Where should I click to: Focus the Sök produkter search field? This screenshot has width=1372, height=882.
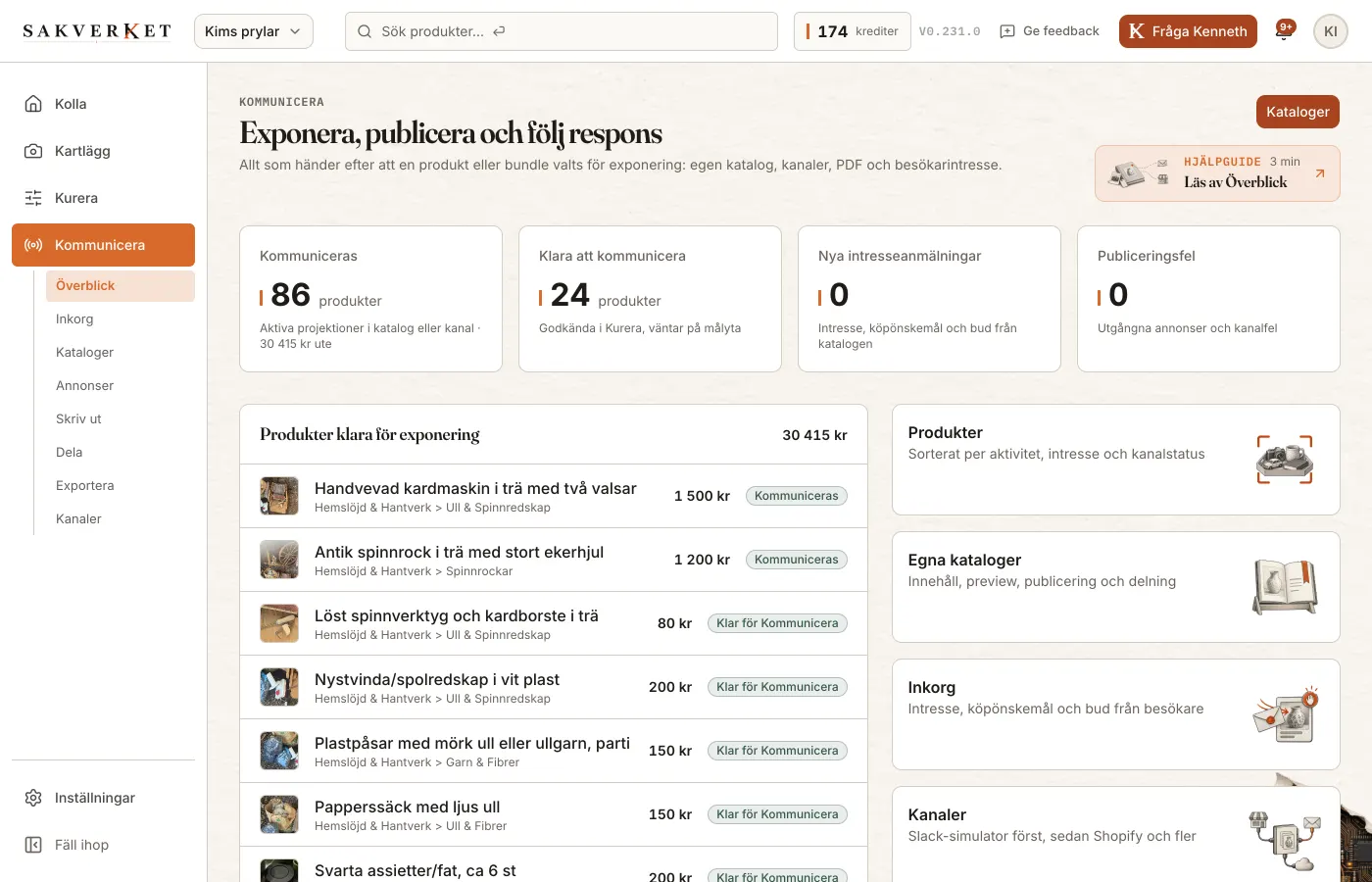(562, 31)
